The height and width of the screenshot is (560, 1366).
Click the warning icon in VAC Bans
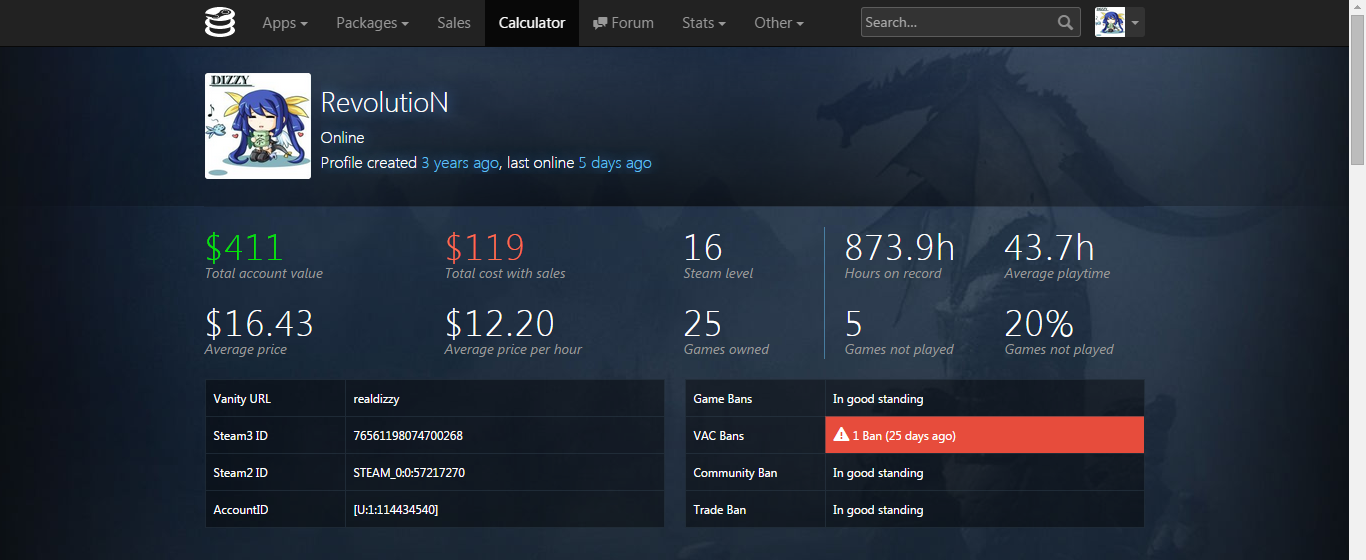click(841, 435)
